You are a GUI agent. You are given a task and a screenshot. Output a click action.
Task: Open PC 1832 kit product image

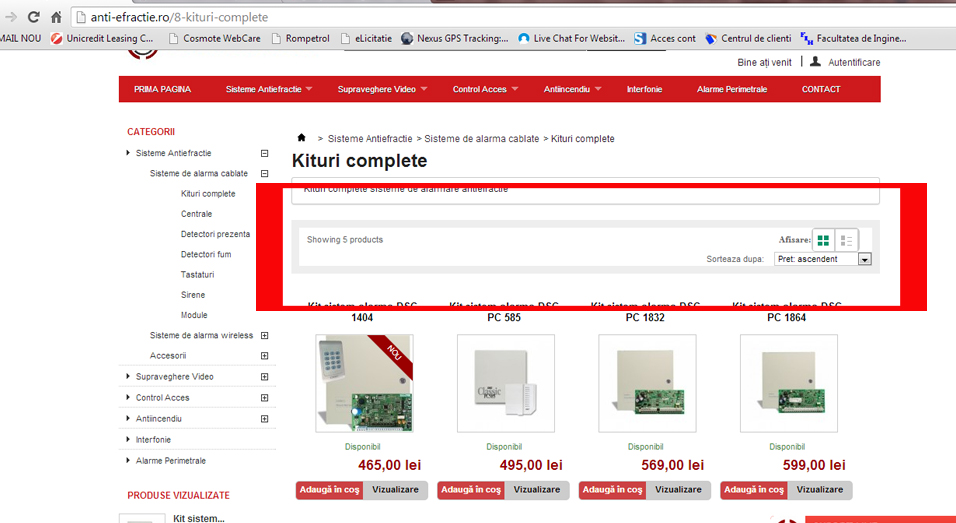pyautogui.click(x=647, y=383)
